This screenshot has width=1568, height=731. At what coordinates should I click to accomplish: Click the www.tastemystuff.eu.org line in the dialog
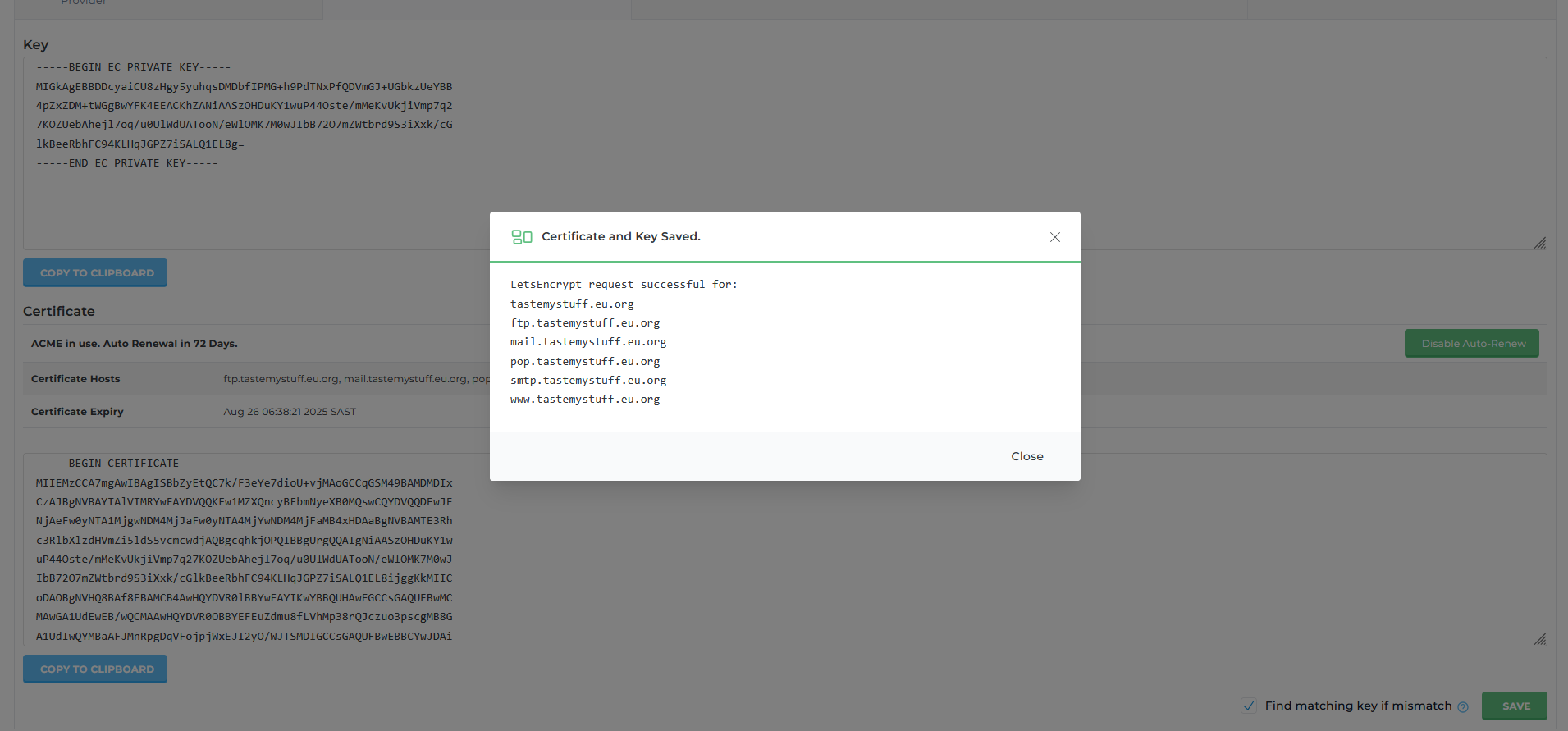(x=584, y=400)
